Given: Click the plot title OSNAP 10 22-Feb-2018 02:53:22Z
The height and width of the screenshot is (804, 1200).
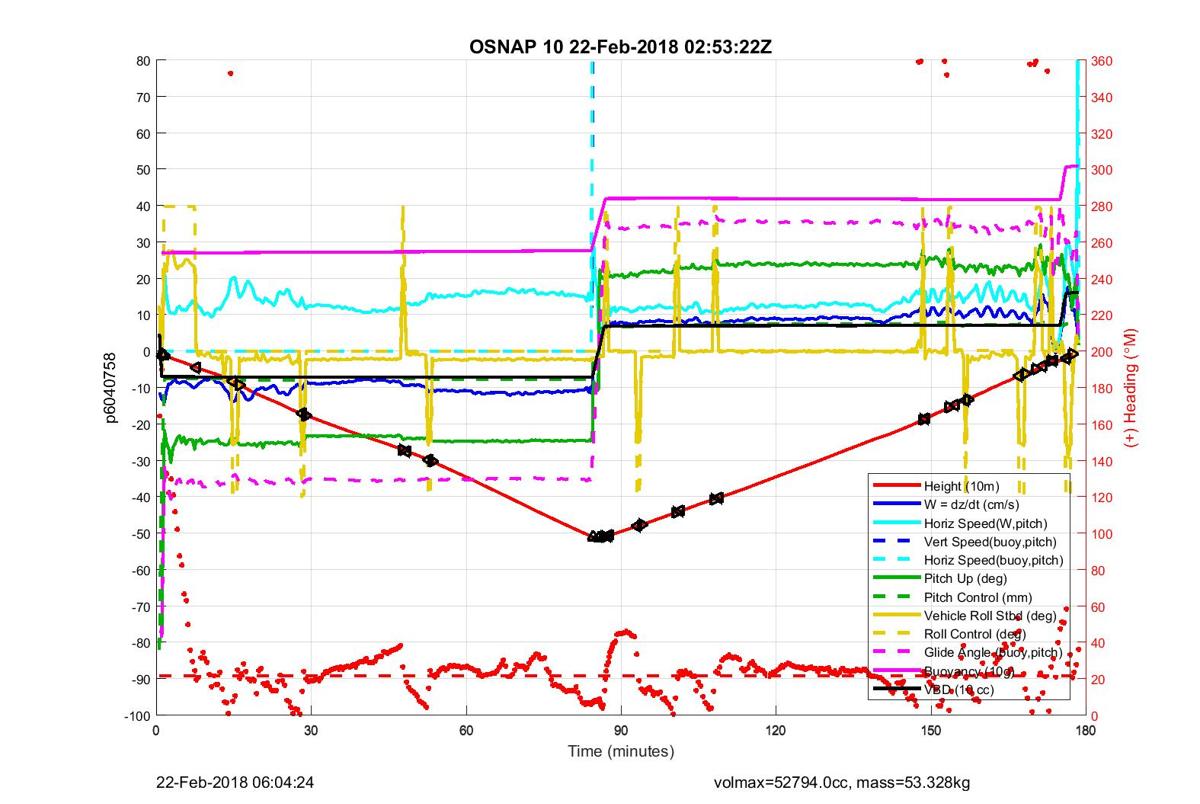Looking at the screenshot, I should [x=620, y=47].
